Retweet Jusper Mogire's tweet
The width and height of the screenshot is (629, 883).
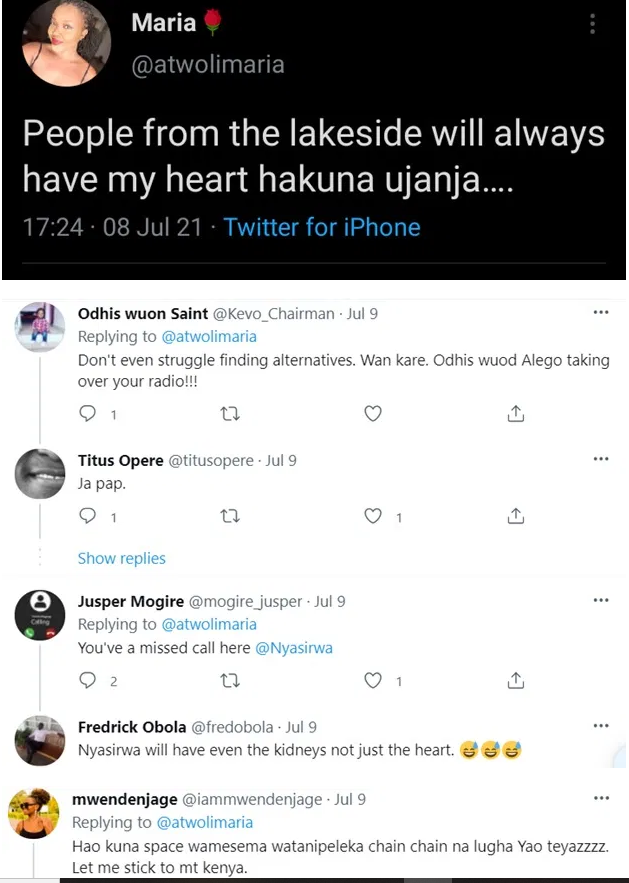click(x=230, y=681)
